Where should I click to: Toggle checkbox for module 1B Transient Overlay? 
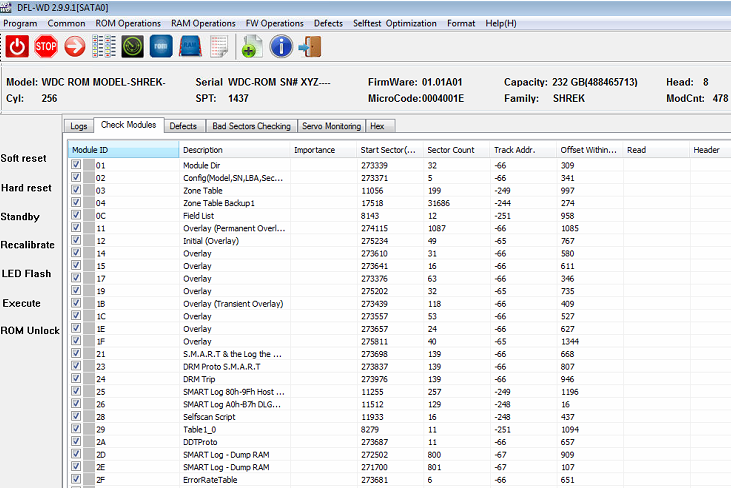[76, 303]
